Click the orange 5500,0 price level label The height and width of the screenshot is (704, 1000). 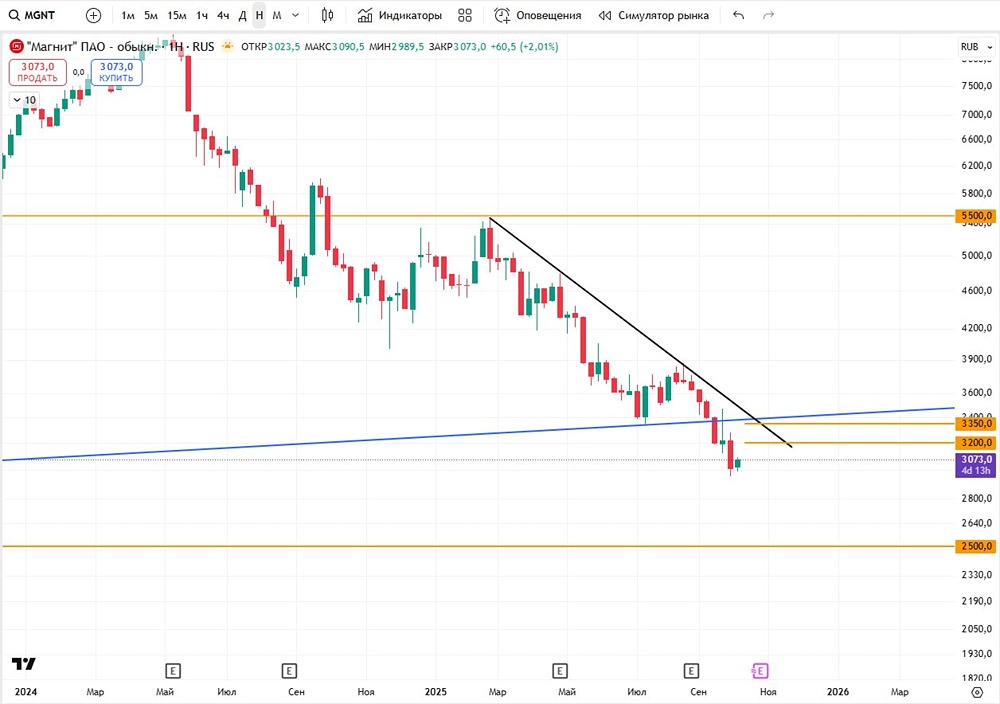[975, 216]
